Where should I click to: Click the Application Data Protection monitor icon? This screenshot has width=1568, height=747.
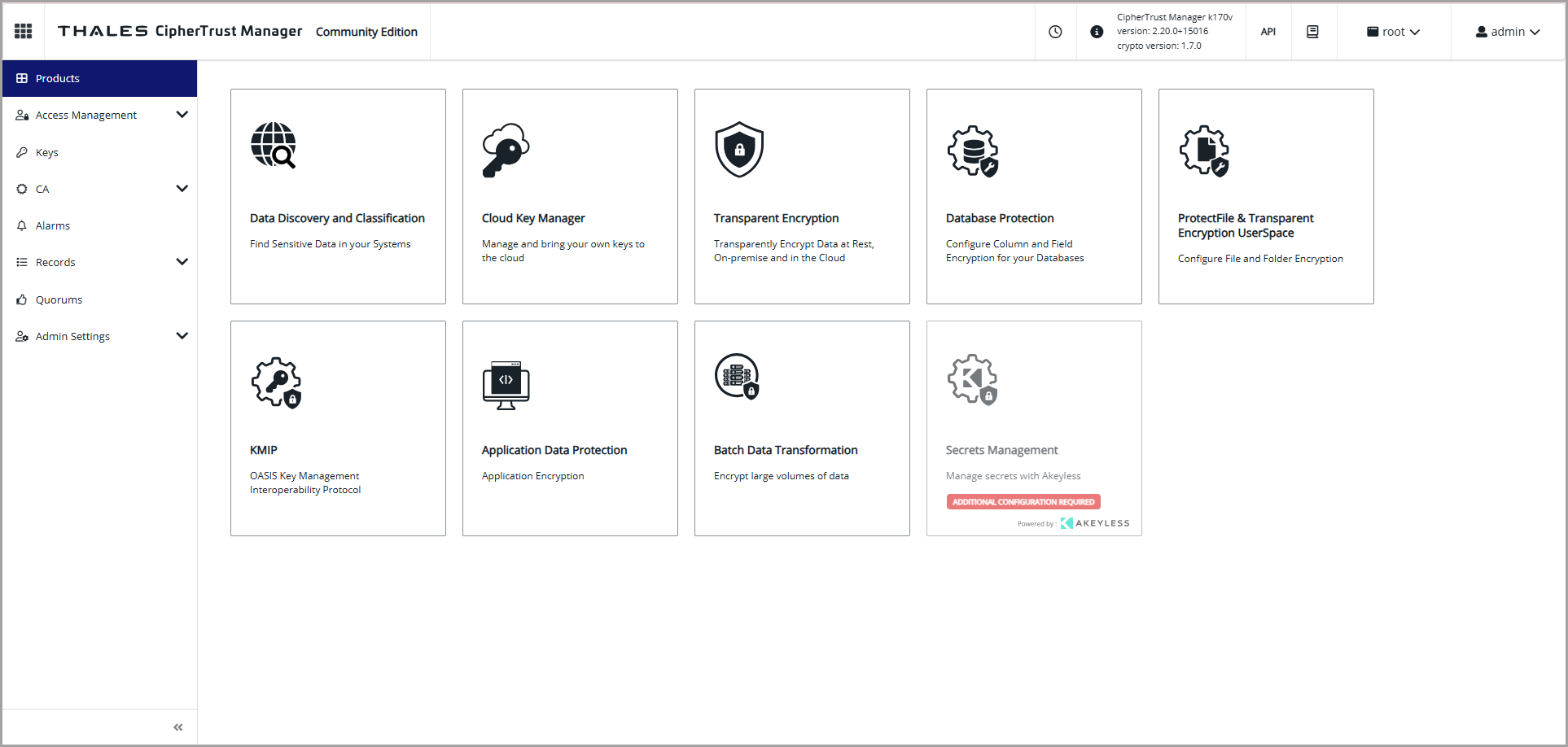tap(506, 385)
